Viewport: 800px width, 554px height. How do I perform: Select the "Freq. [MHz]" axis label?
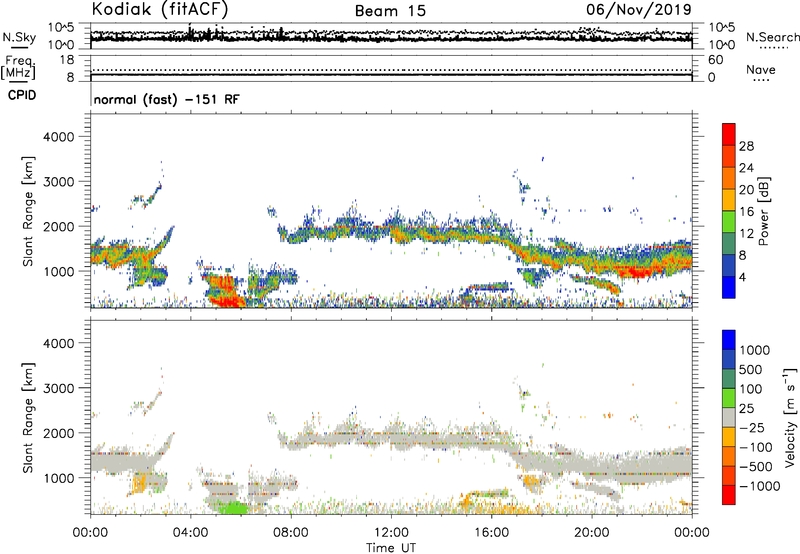pos(18,67)
